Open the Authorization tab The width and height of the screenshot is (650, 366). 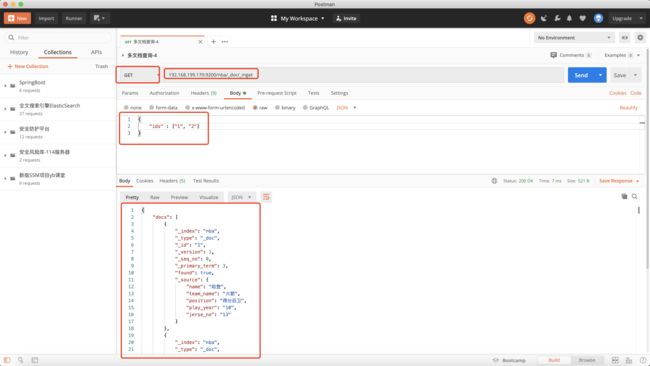click(164, 93)
